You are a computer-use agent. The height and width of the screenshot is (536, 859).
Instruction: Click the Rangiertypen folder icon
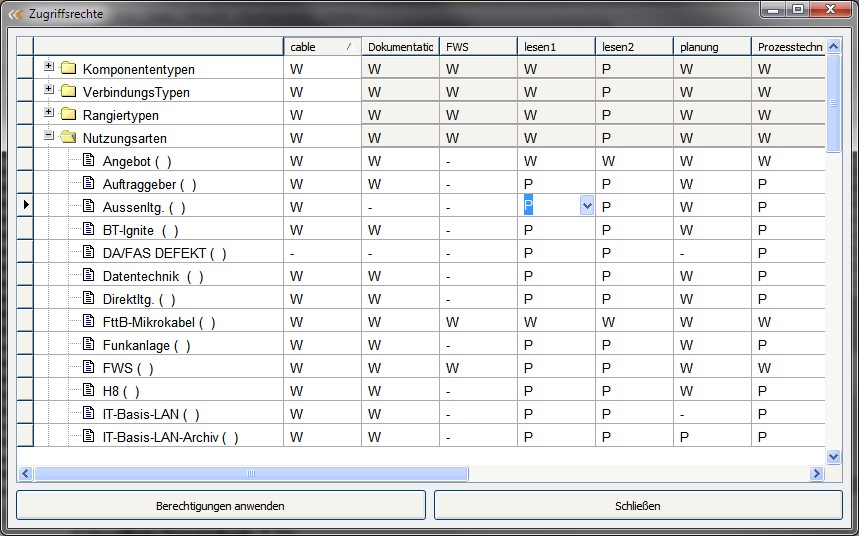68,114
